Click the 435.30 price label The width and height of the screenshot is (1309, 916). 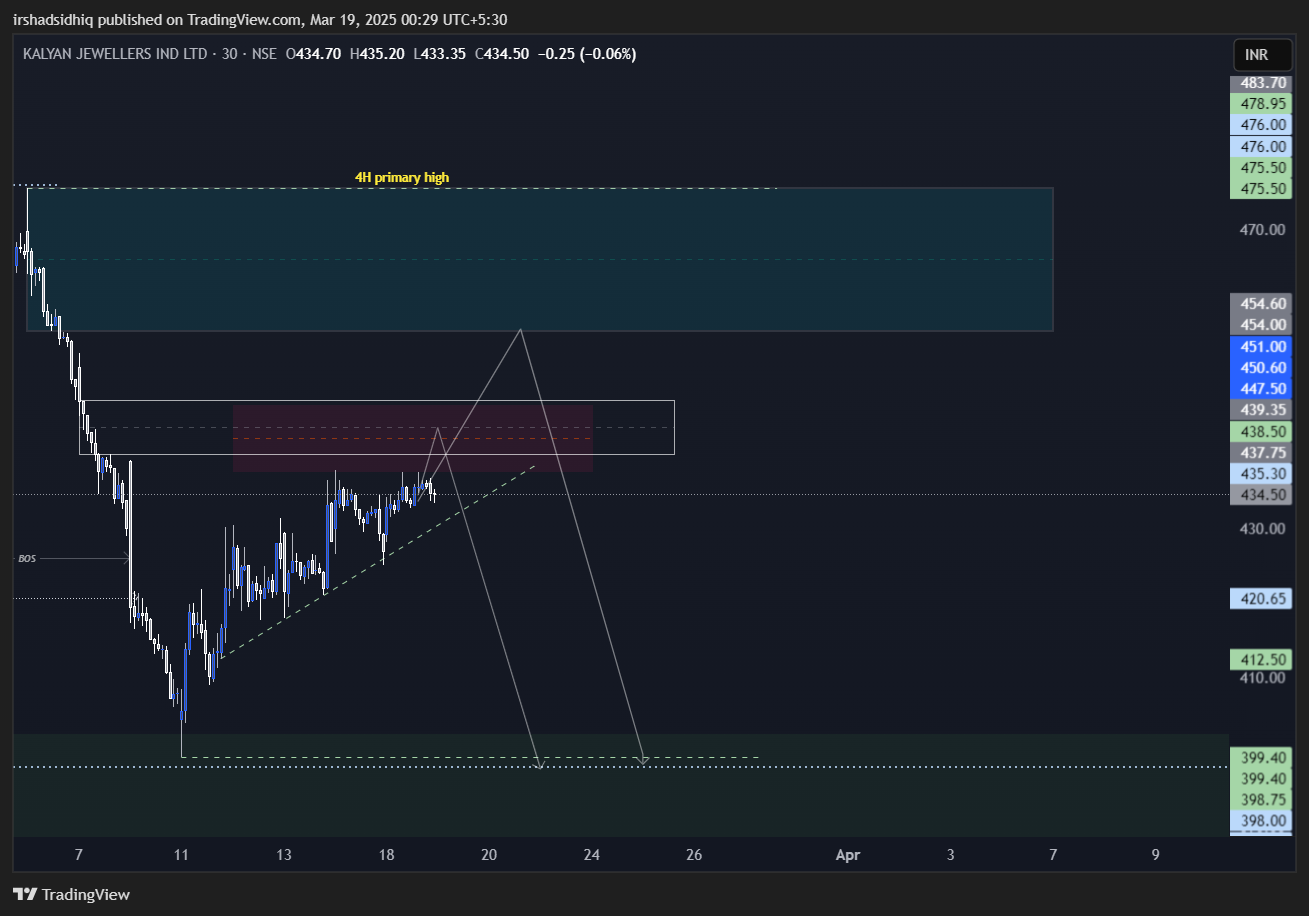(1262, 474)
